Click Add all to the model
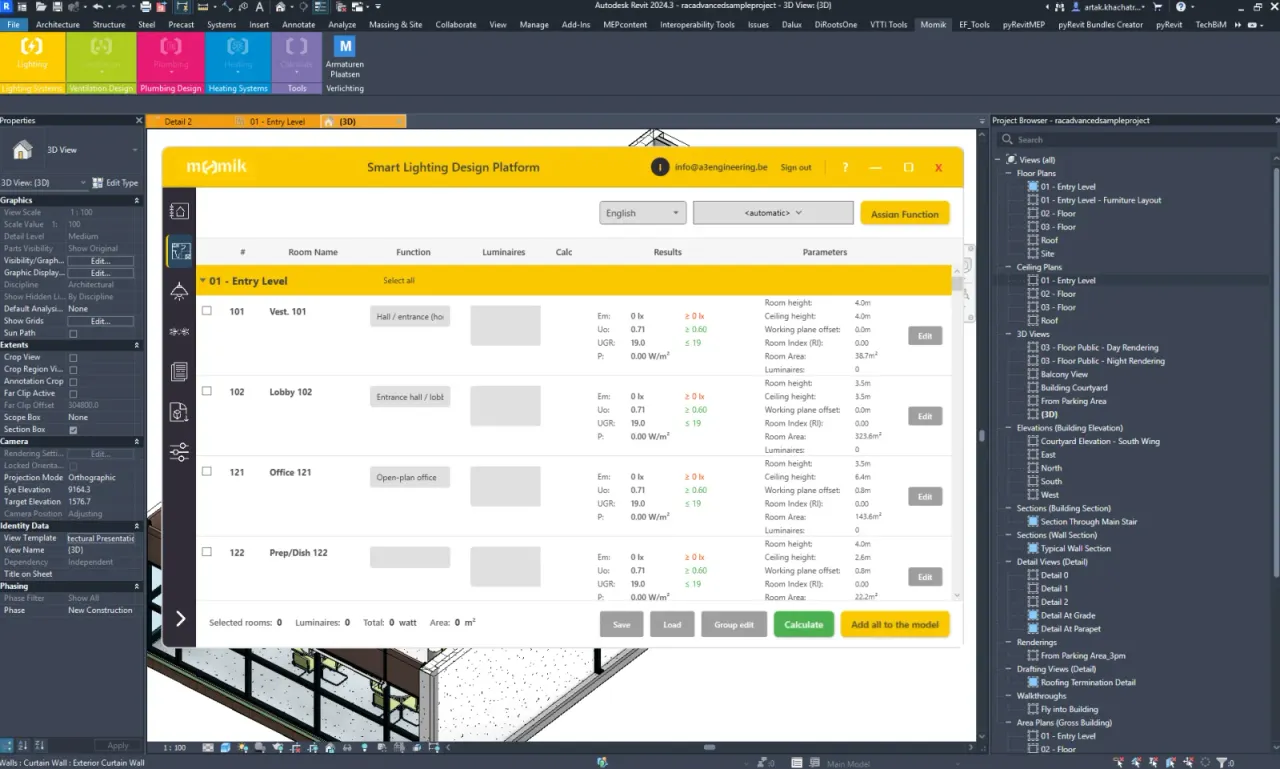The height and width of the screenshot is (769, 1280). pos(895,624)
